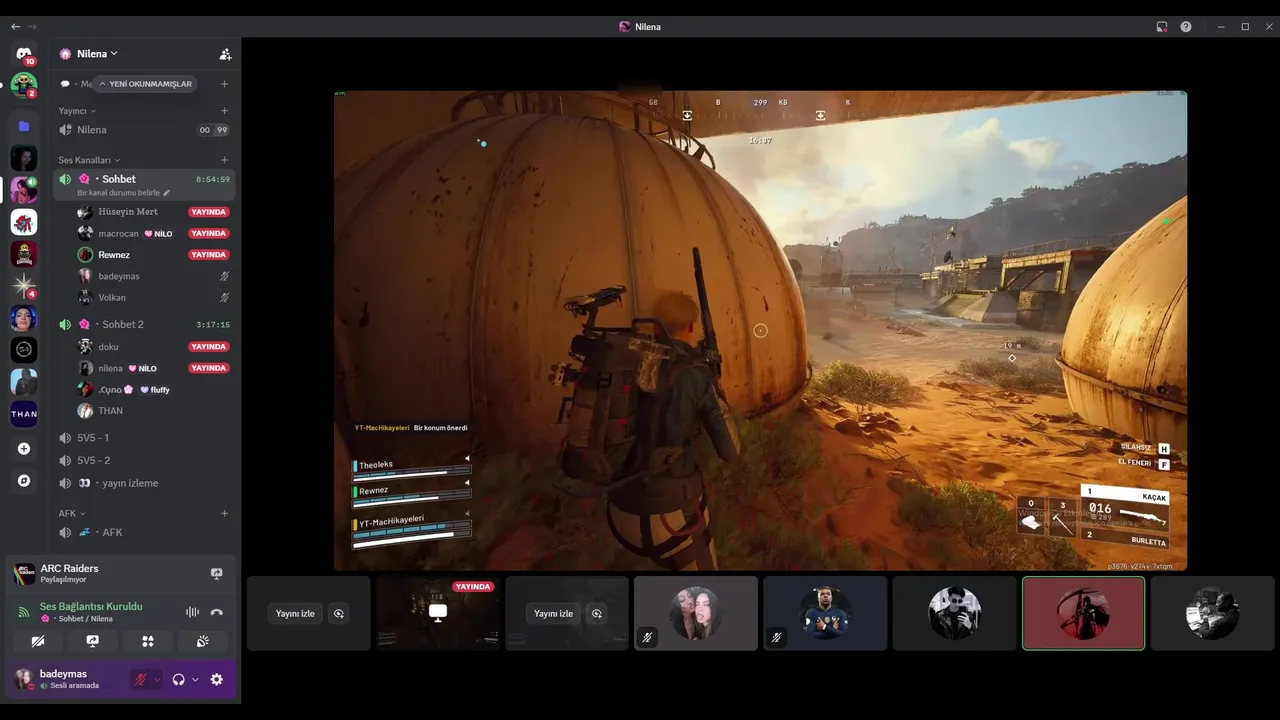Open Discord direct messages home icon
This screenshot has width=1280, height=720.
(24, 54)
